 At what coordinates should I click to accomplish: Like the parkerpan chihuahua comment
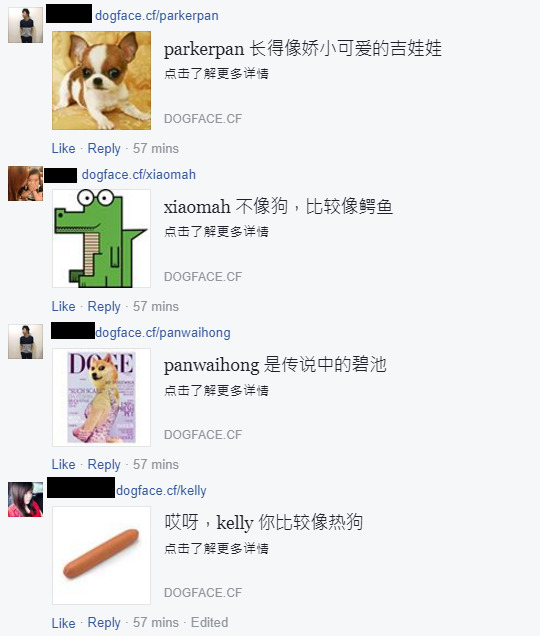pyautogui.click(x=63, y=148)
